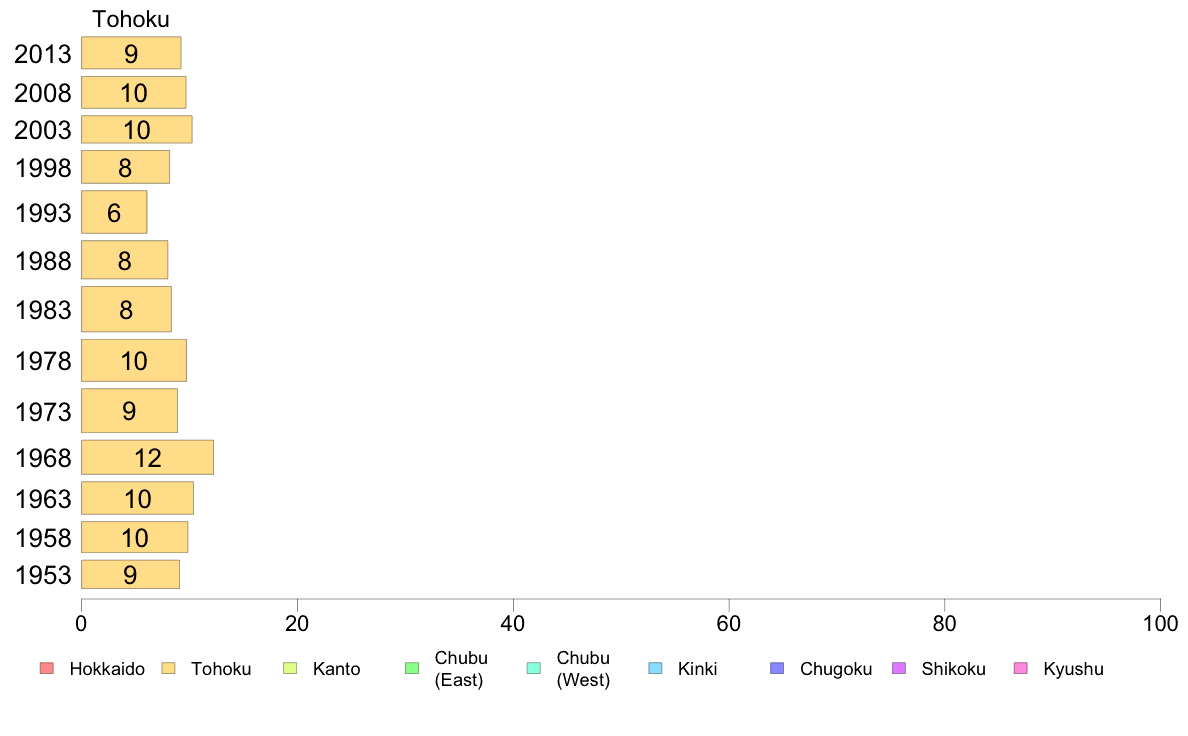Click the 2003 year axis label
The width and height of the screenshot is (1188, 736).
(42, 130)
